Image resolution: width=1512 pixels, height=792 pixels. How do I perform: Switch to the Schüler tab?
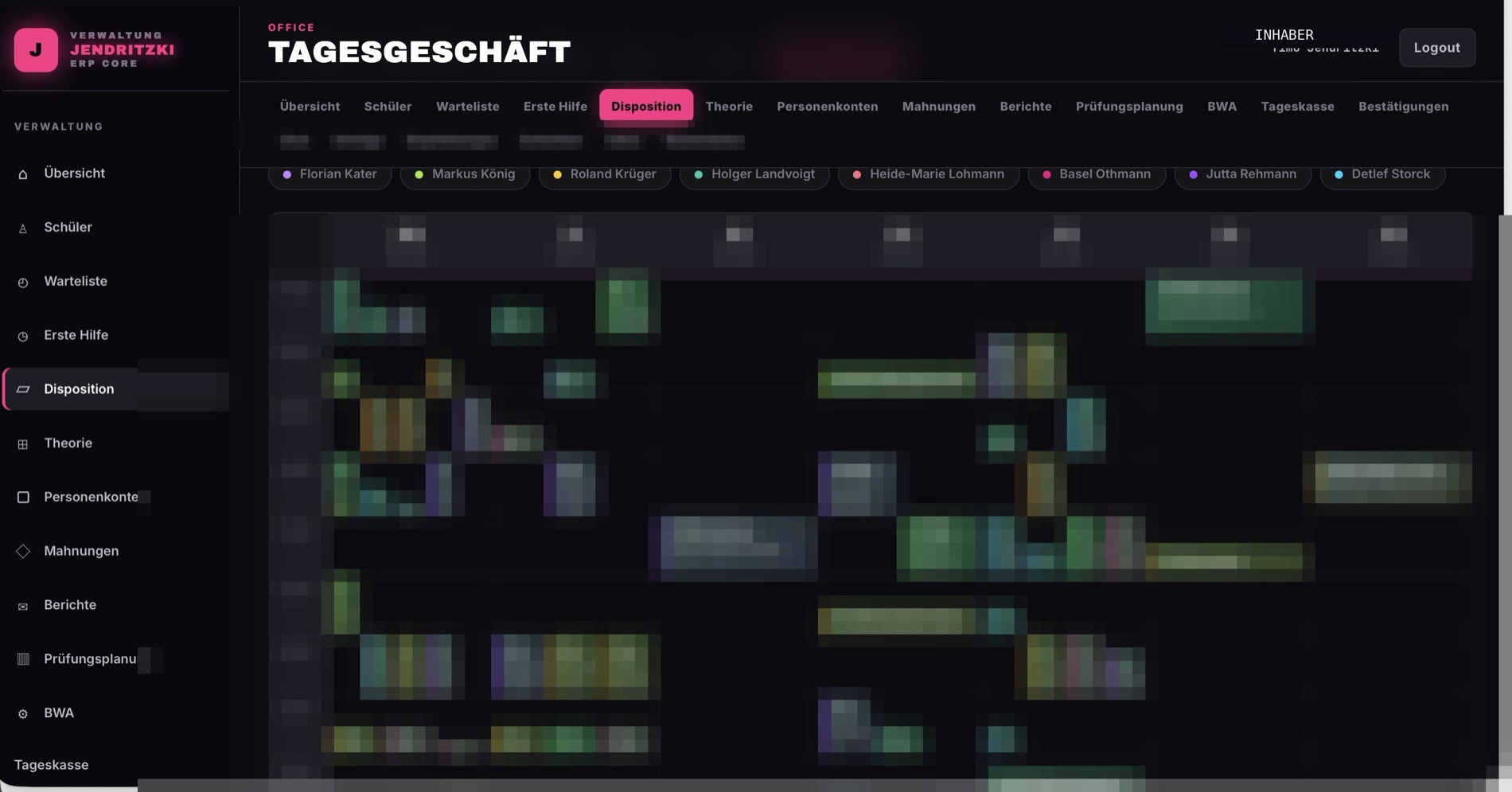click(x=388, y=106)
